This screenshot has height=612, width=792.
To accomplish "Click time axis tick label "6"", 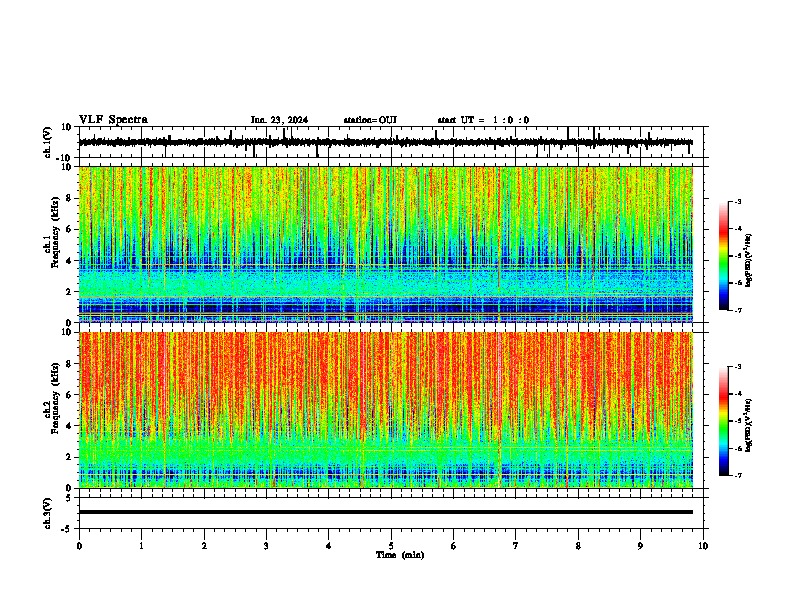I will (454, 546).
